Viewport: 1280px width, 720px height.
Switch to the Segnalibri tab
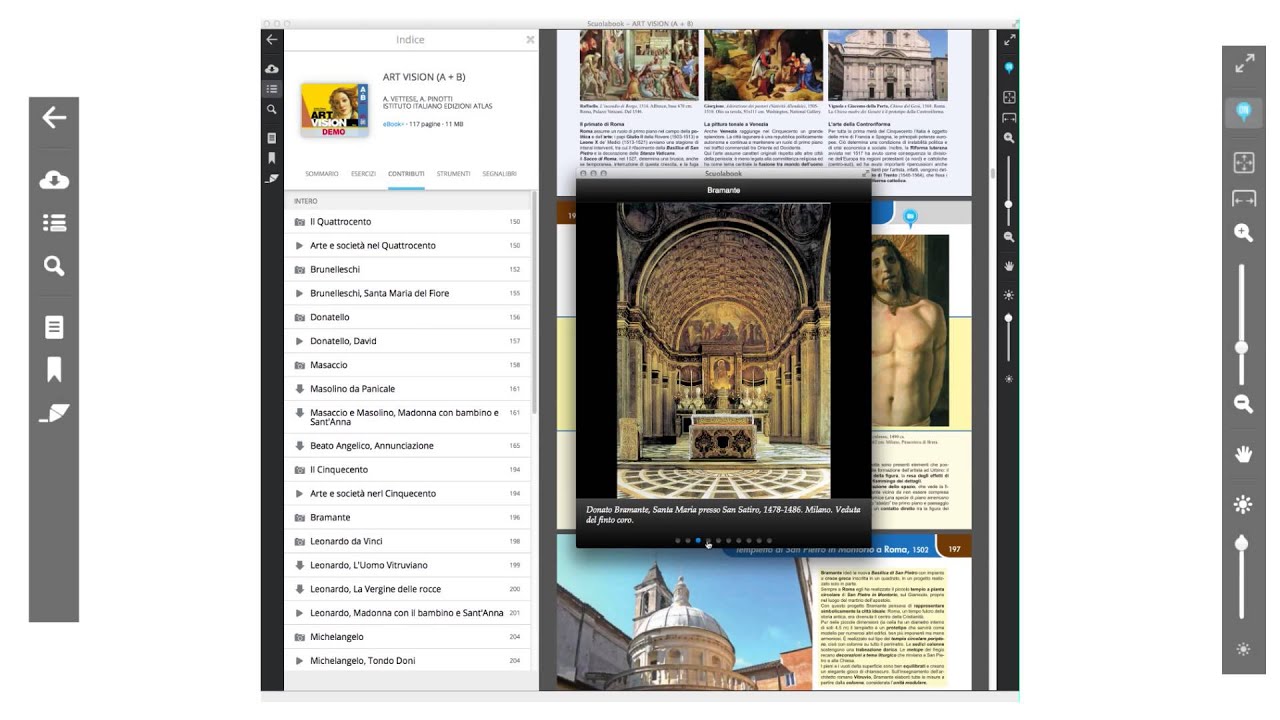coord(499,174)
